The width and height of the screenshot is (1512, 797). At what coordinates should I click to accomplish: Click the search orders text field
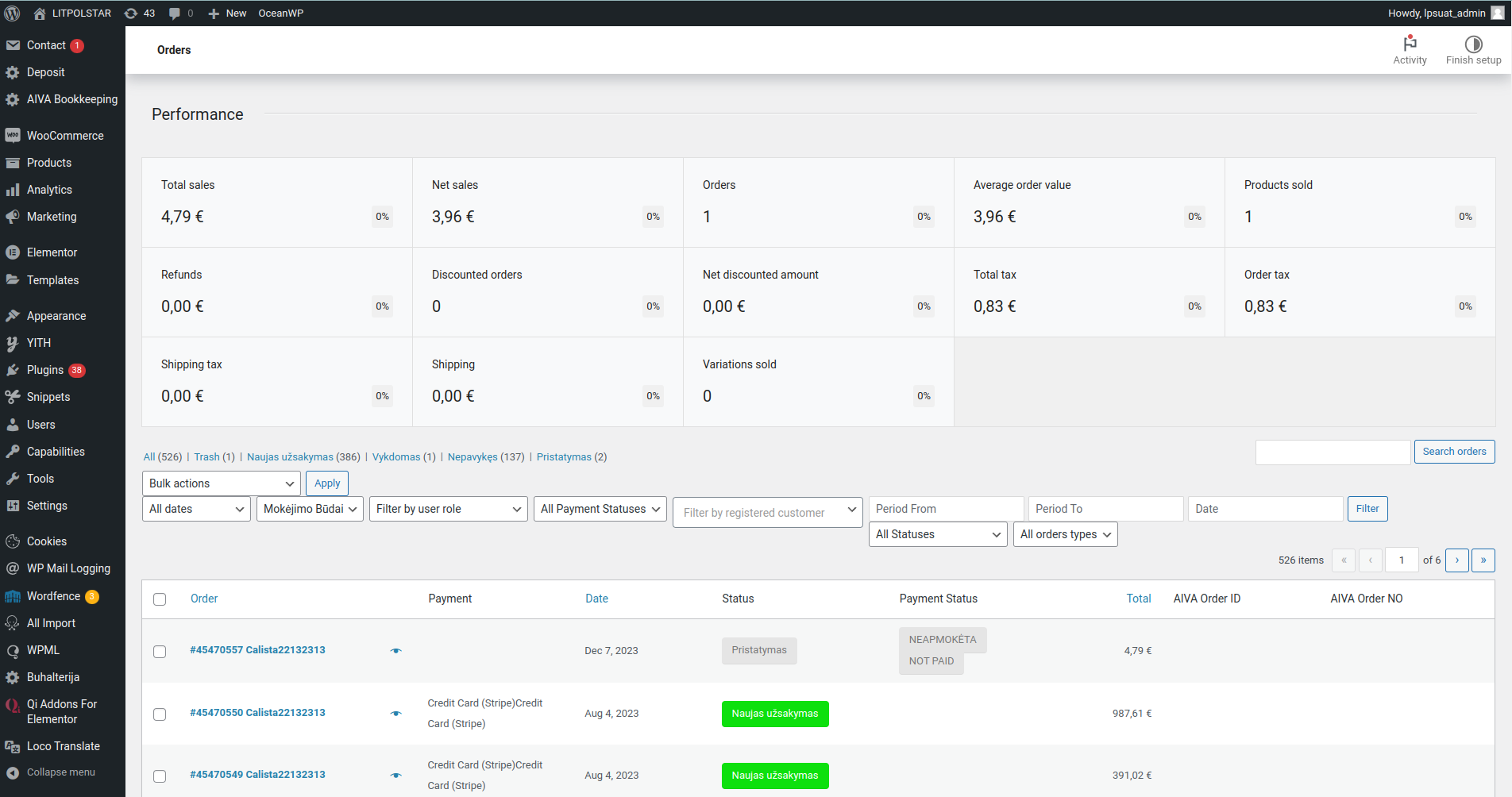1333,452
